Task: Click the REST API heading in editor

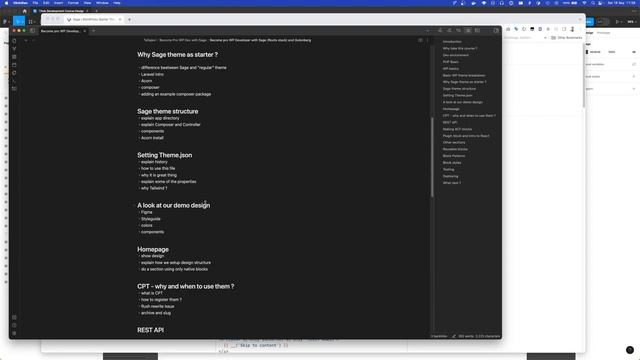Action: pyautogui.click(x=150, y=330)
